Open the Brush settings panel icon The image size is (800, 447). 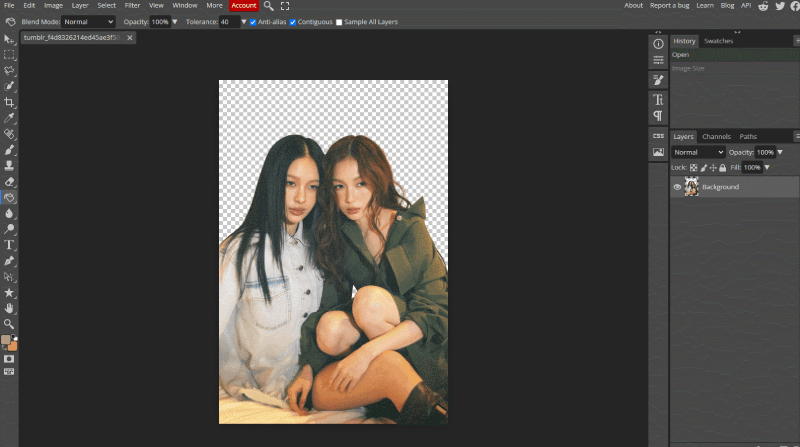click(x=658, y=80)
